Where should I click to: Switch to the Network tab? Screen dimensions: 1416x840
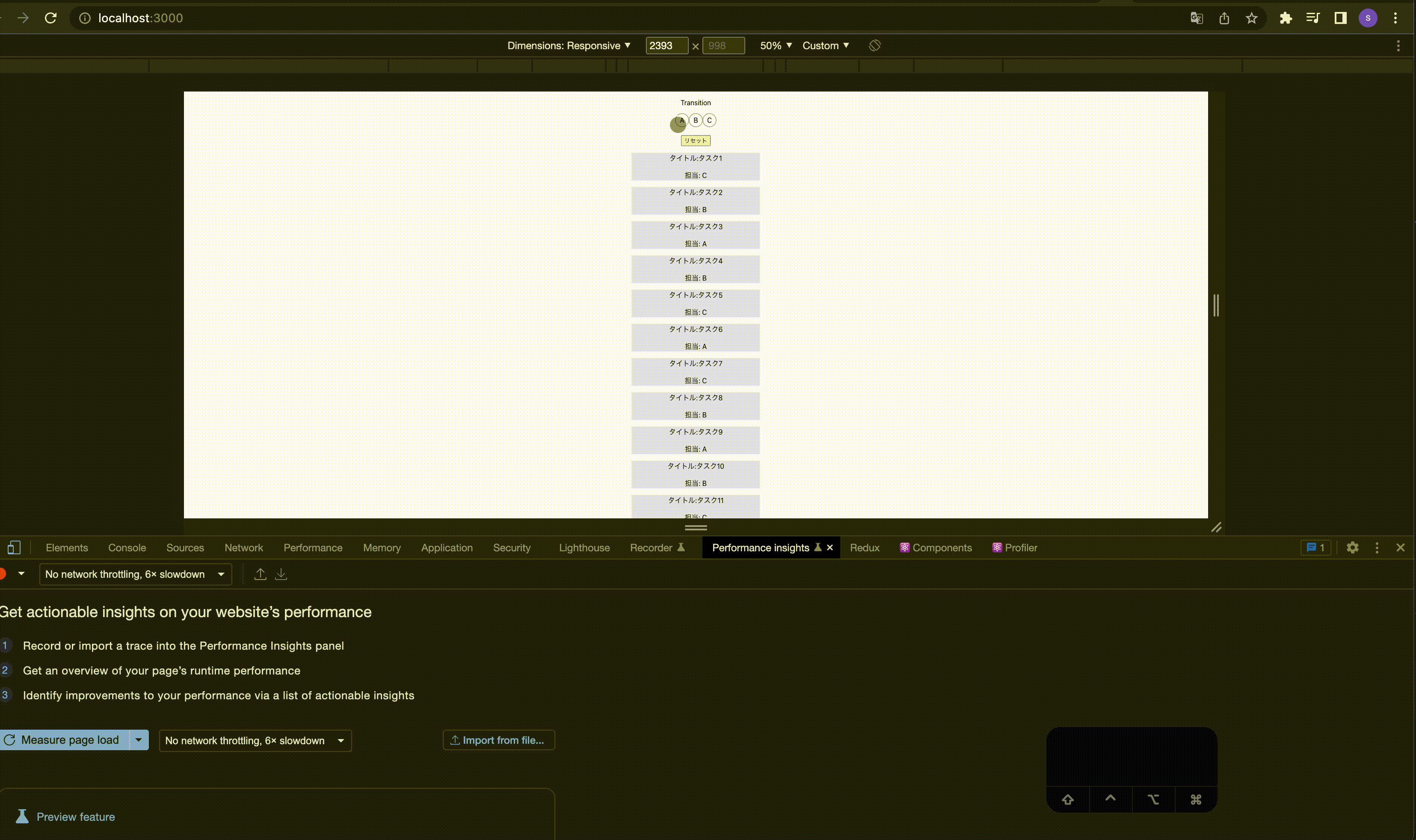(x=243, y=547)
